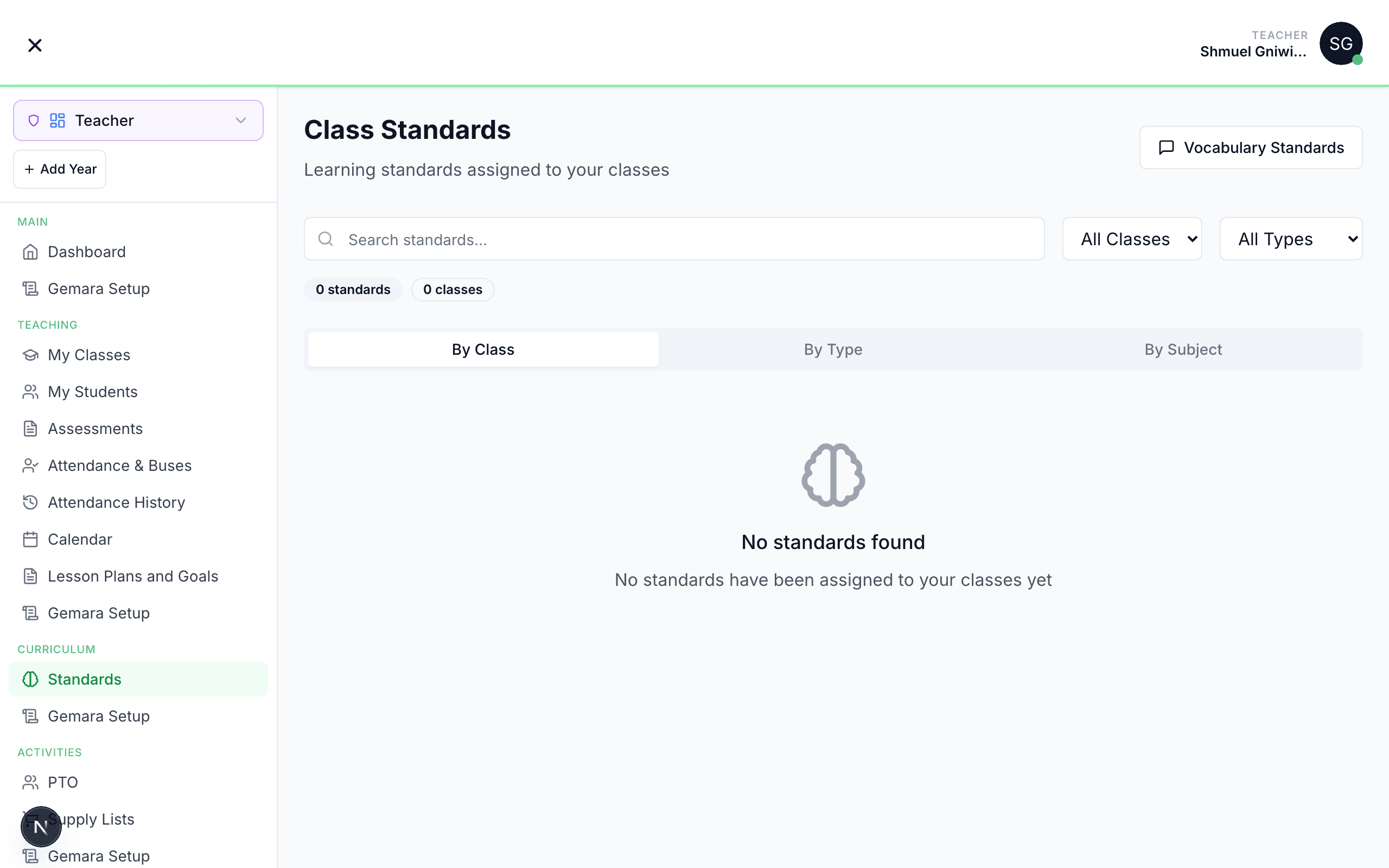Click the Dashboard home icon
The width and height of the screenshot is (1389, 868).
30,252
